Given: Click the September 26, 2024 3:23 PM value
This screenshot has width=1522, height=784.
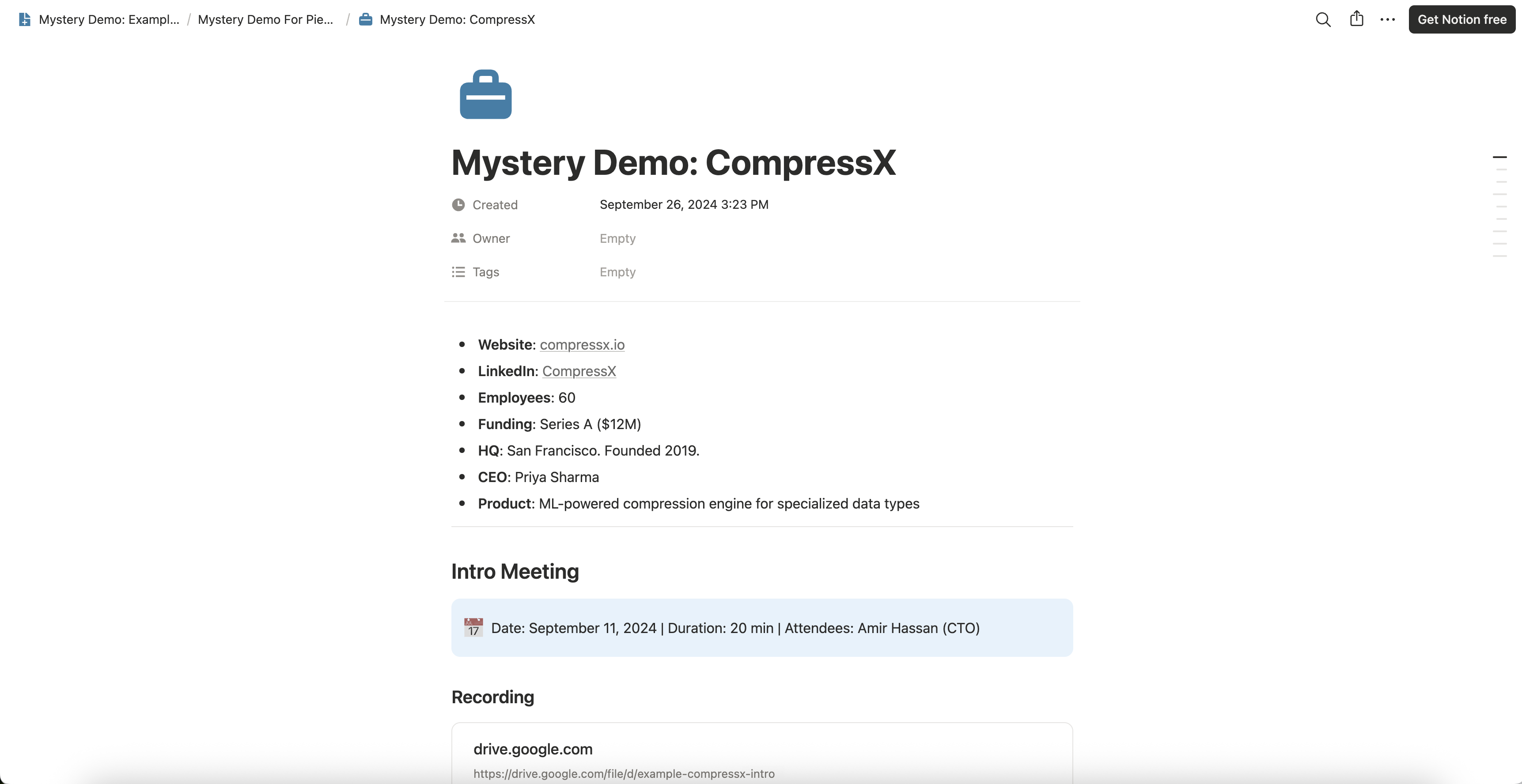Looking at the screenshot, I should click(684, 204).
